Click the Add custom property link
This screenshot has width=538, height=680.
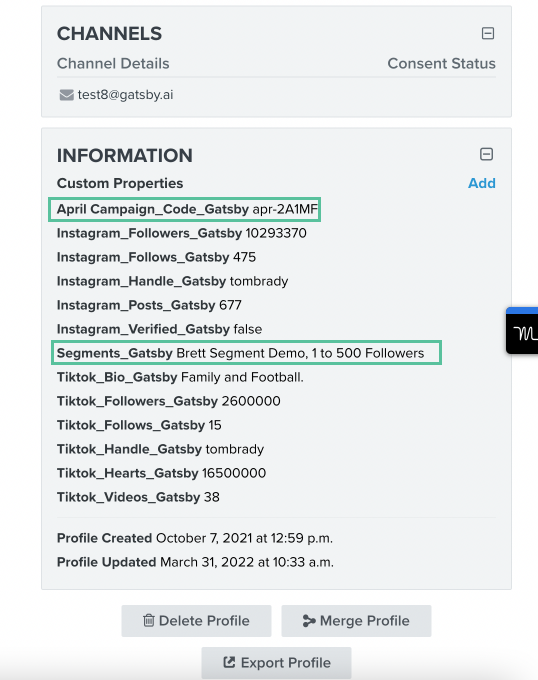[482, 183]
